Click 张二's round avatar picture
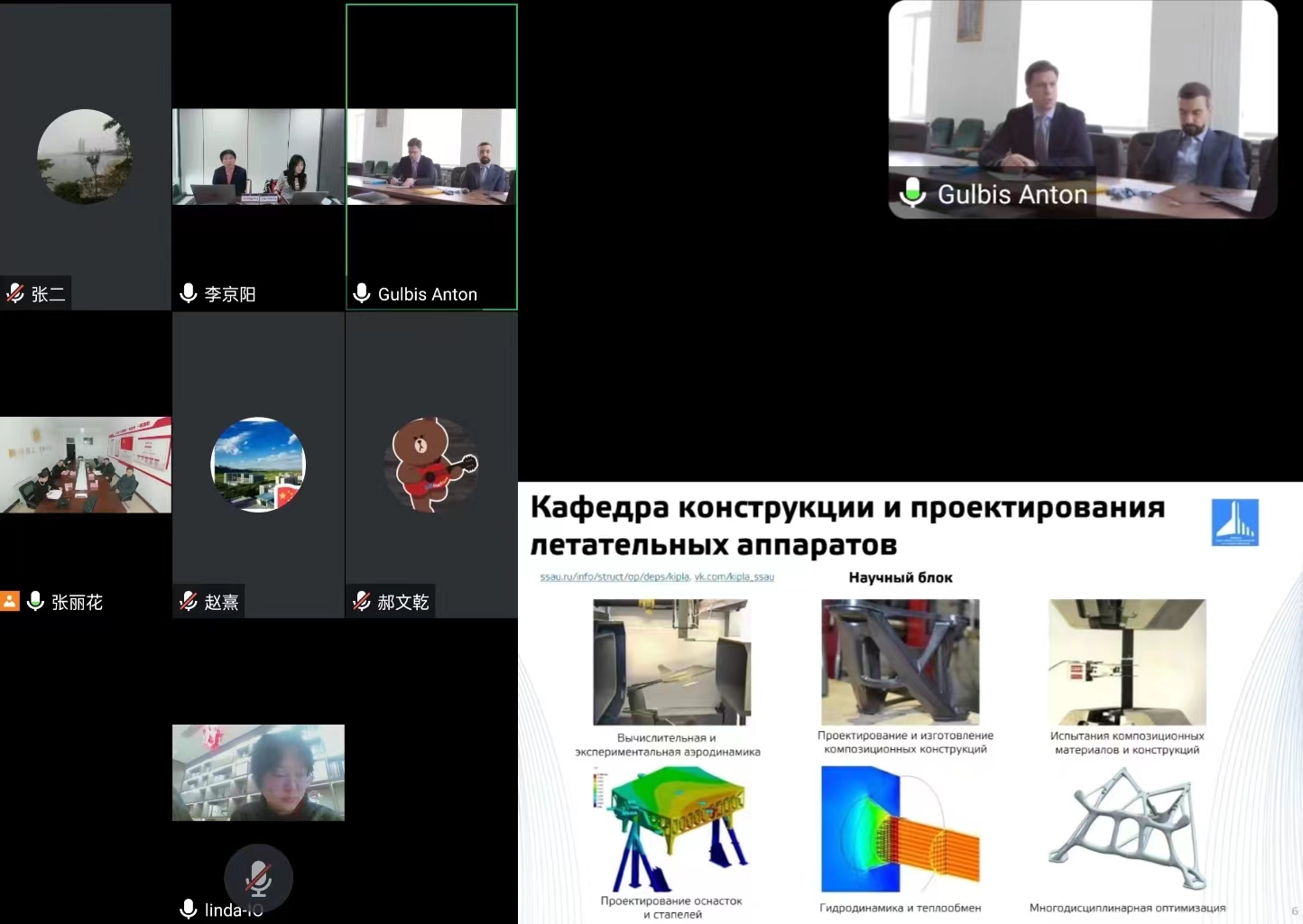This screenshot has height=924, width=1303. point(85,157)
